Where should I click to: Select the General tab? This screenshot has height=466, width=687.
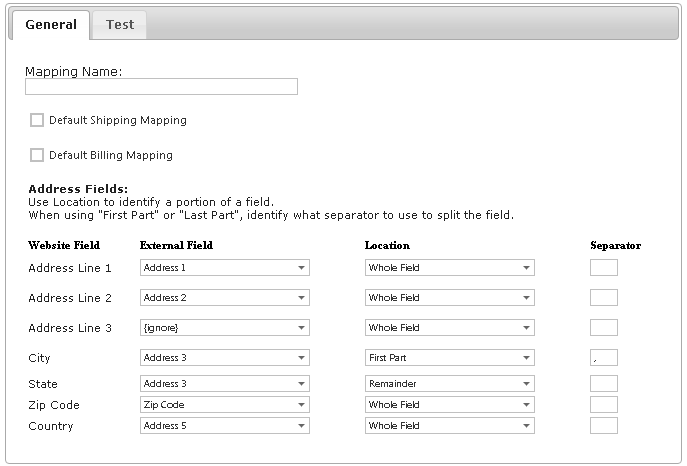pos(50,25)
